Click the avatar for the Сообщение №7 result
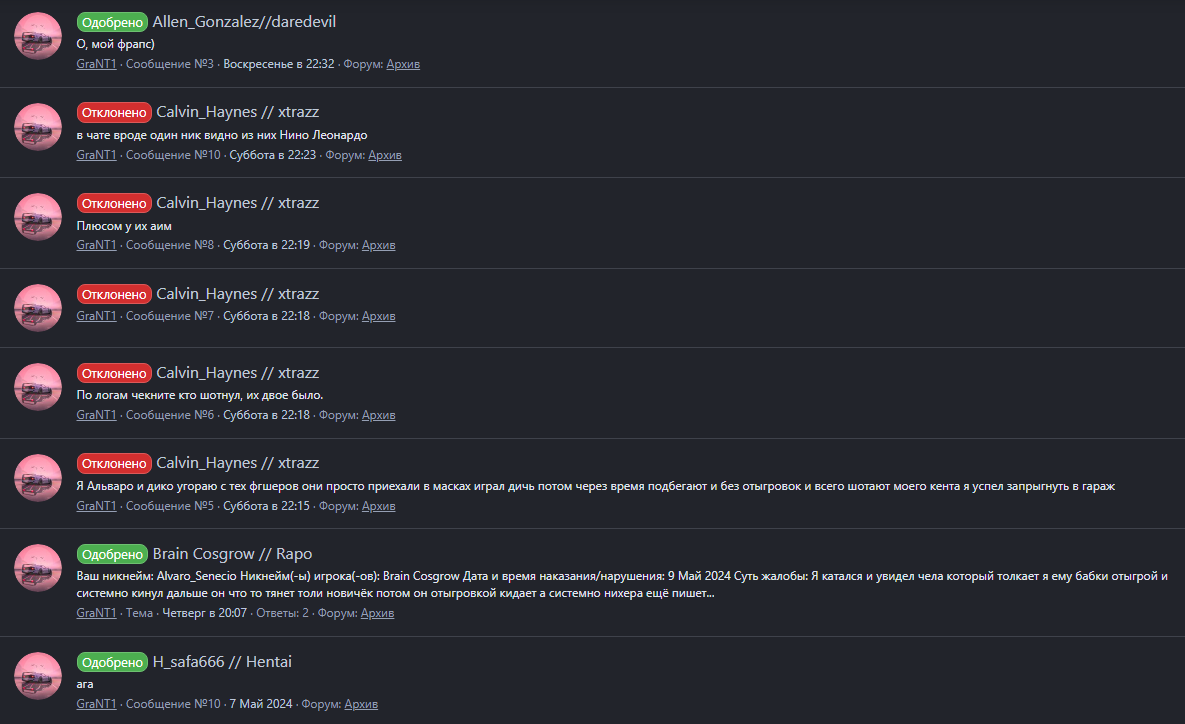The height and width of the screenshot is (724, 1185). tap(38, 308)
